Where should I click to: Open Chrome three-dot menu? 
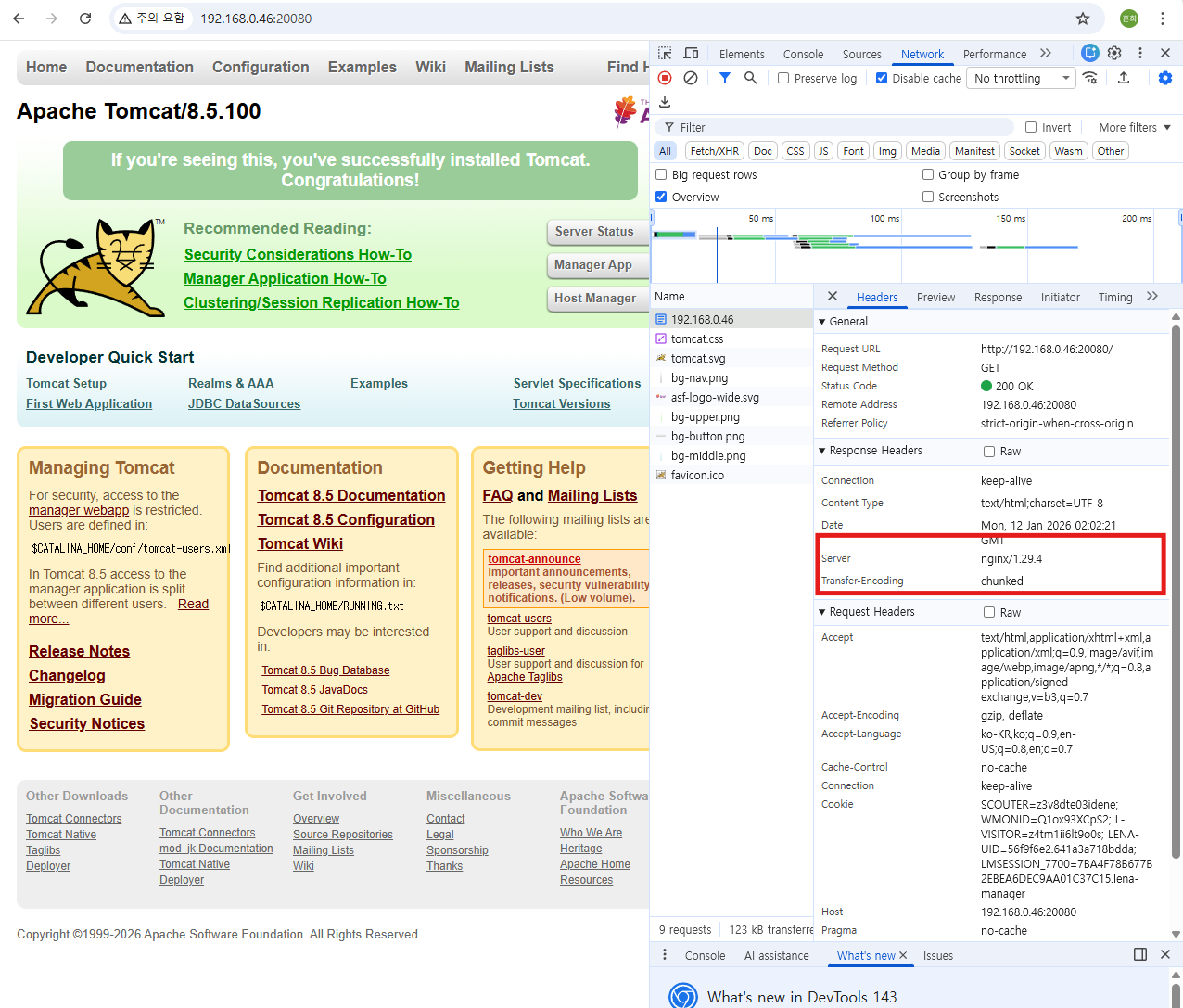pyautogui.click(x=1162, y=19)
